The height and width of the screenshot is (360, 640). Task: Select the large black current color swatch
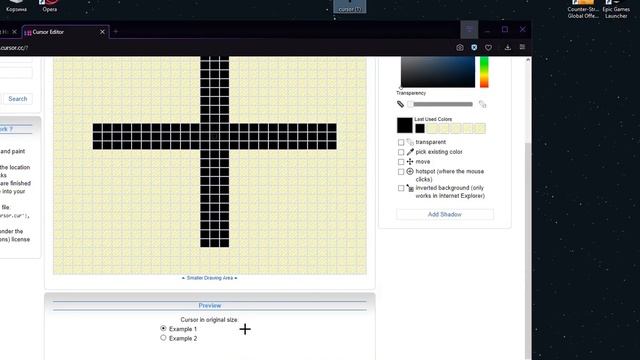click(x=404, y=125)
